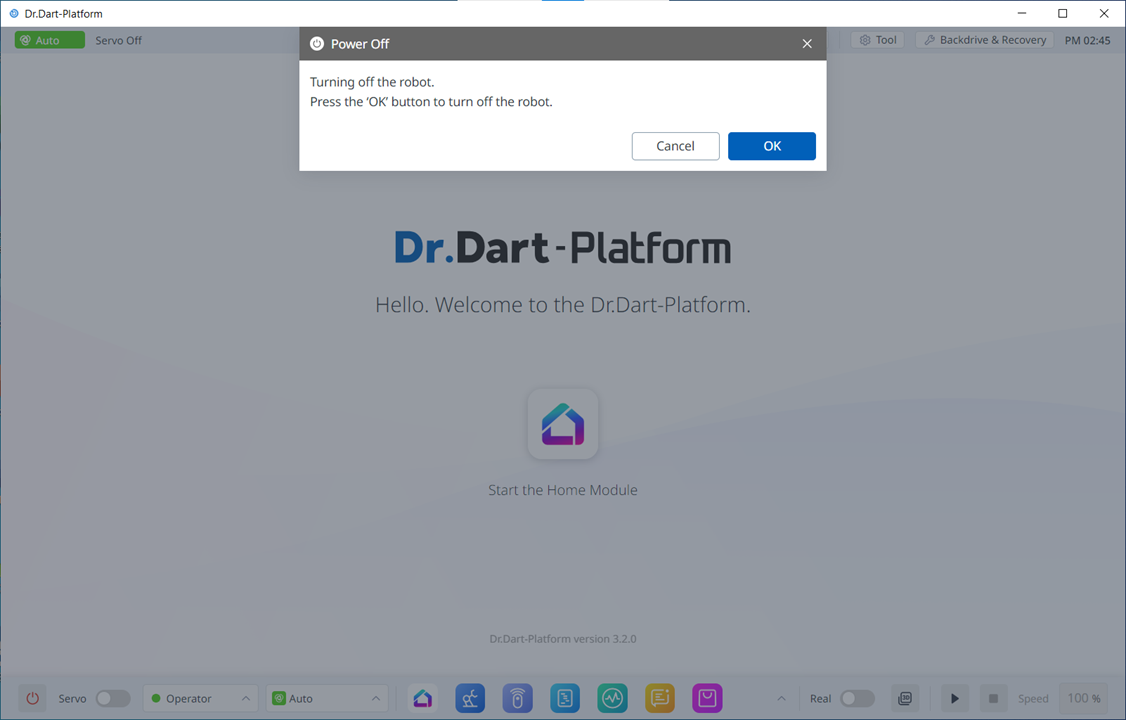Image resolution: width=1126 pixels, height=720 pixels.
Task: Open the Home module icon in dock
Action: pos(423,698)
